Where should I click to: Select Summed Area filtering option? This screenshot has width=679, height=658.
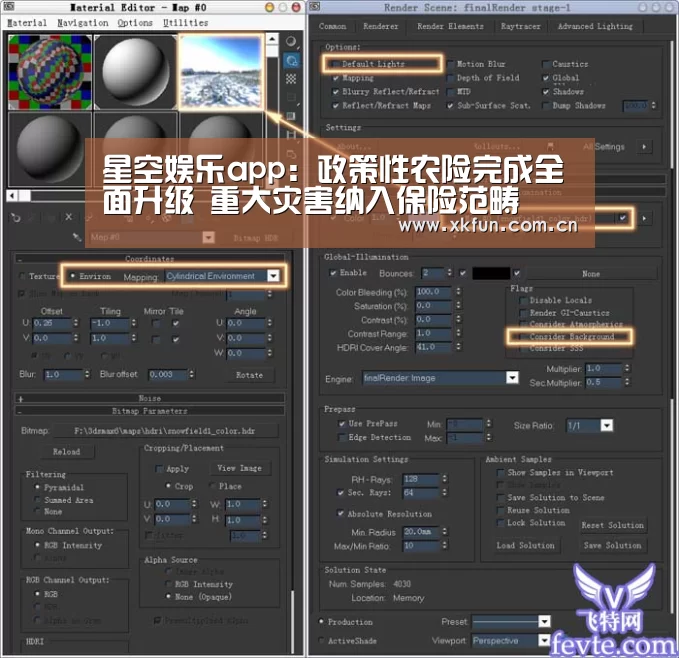click(38, 500)
